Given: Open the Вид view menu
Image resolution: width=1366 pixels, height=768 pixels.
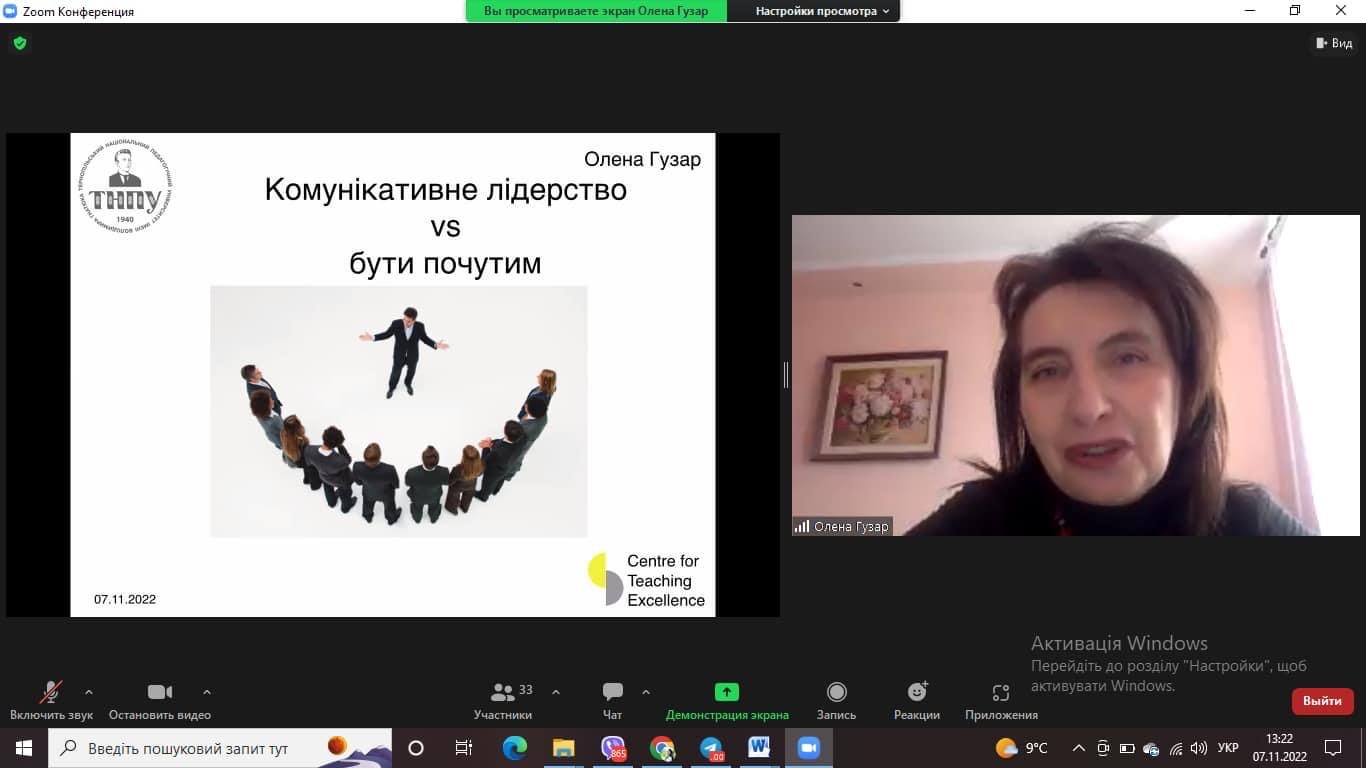Looking at the screenshot, I should click(1333, 43).
